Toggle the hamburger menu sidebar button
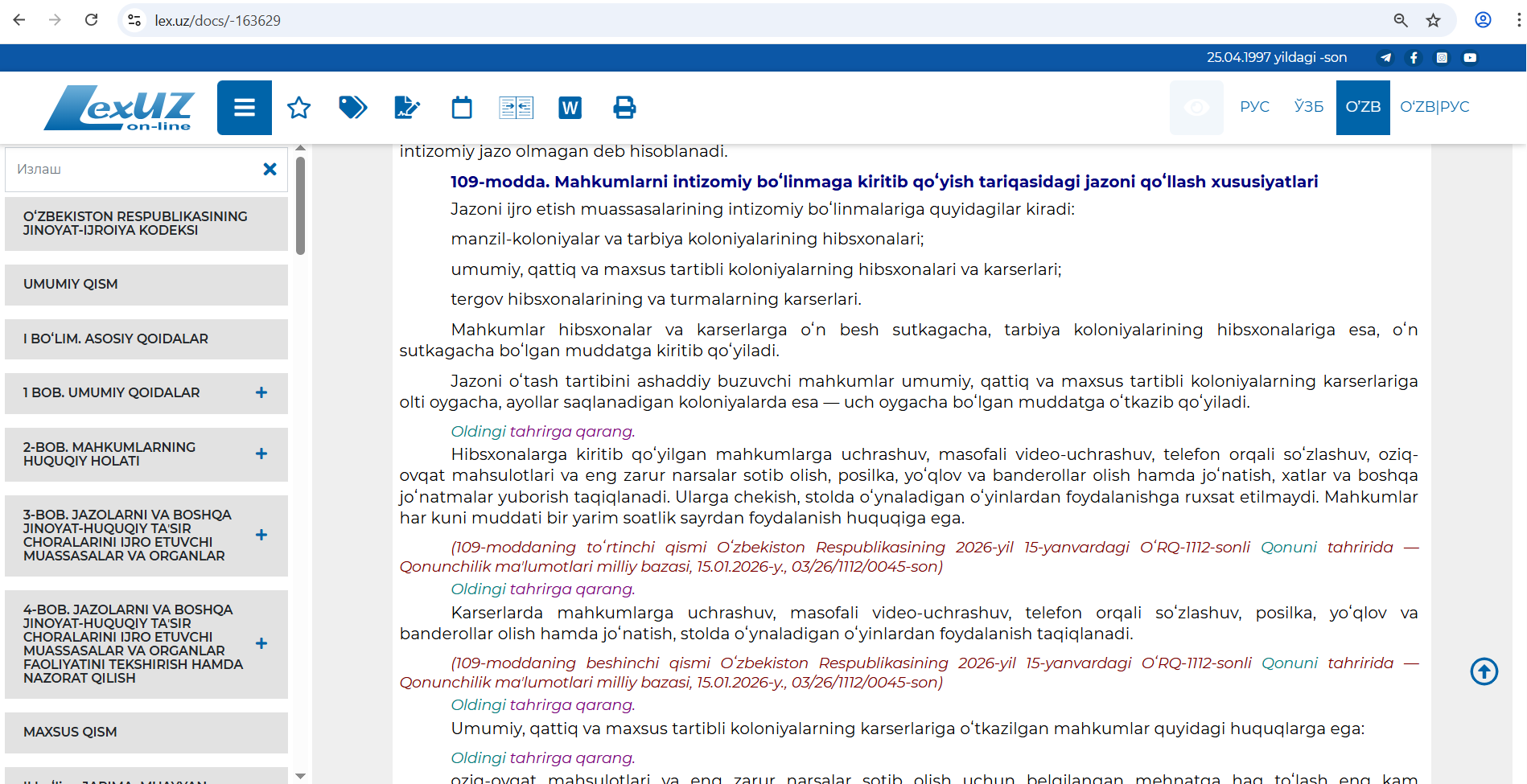 [244, 108]
